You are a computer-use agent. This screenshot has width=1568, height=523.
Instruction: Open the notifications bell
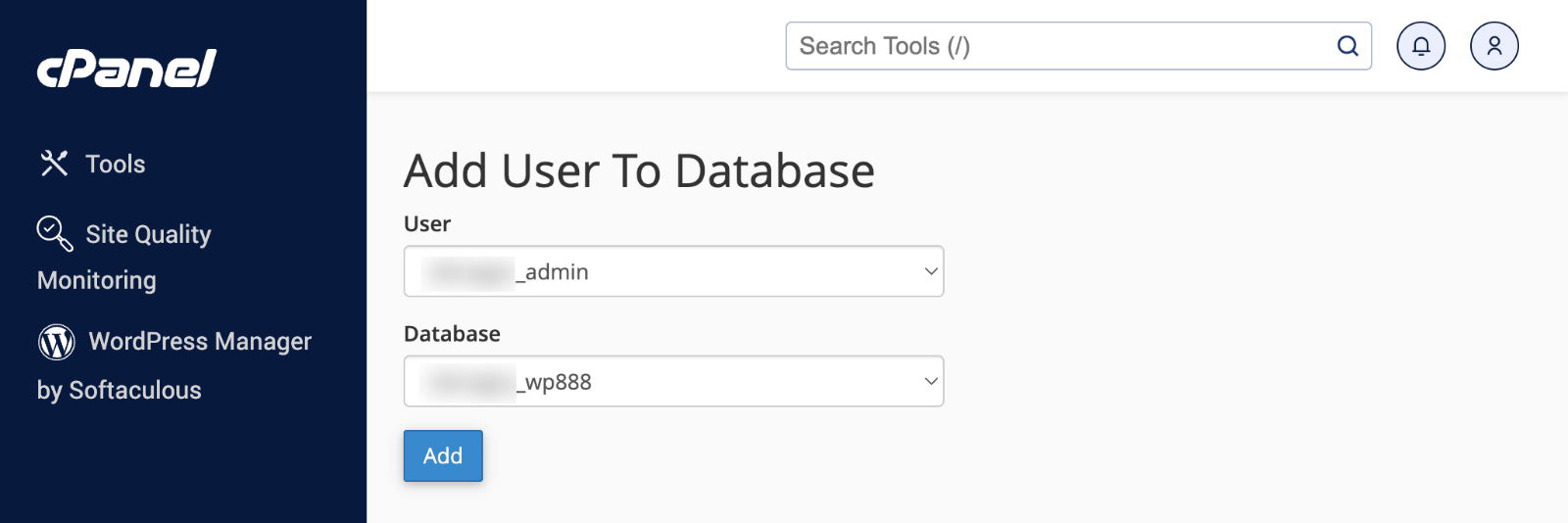[x=1421, y=46]
